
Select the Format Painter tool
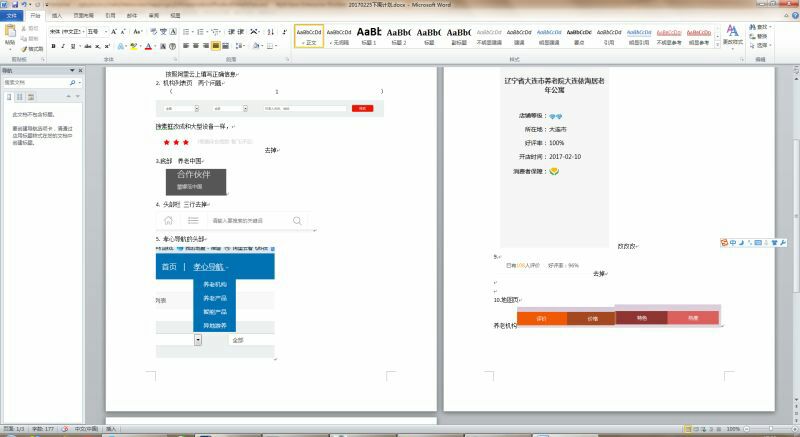pos(32,48)
